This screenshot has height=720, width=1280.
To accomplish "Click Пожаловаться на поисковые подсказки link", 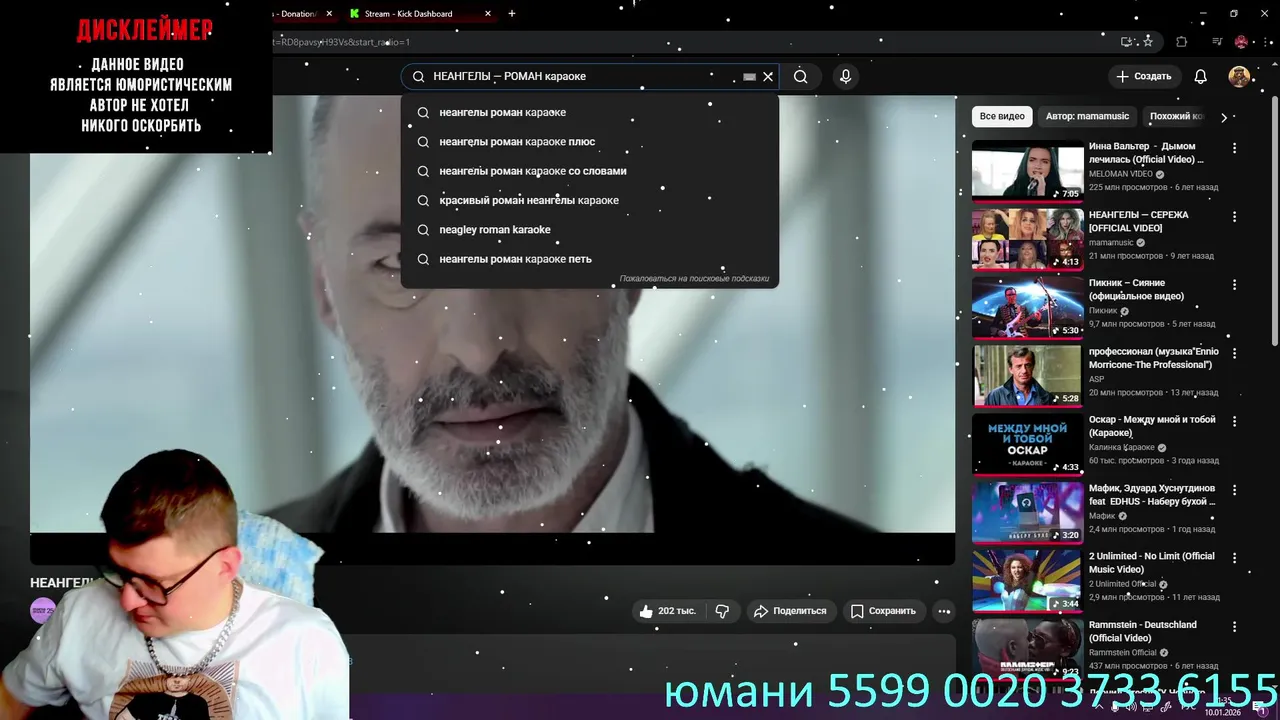I will pyautogui.click(x=694, y=279).
